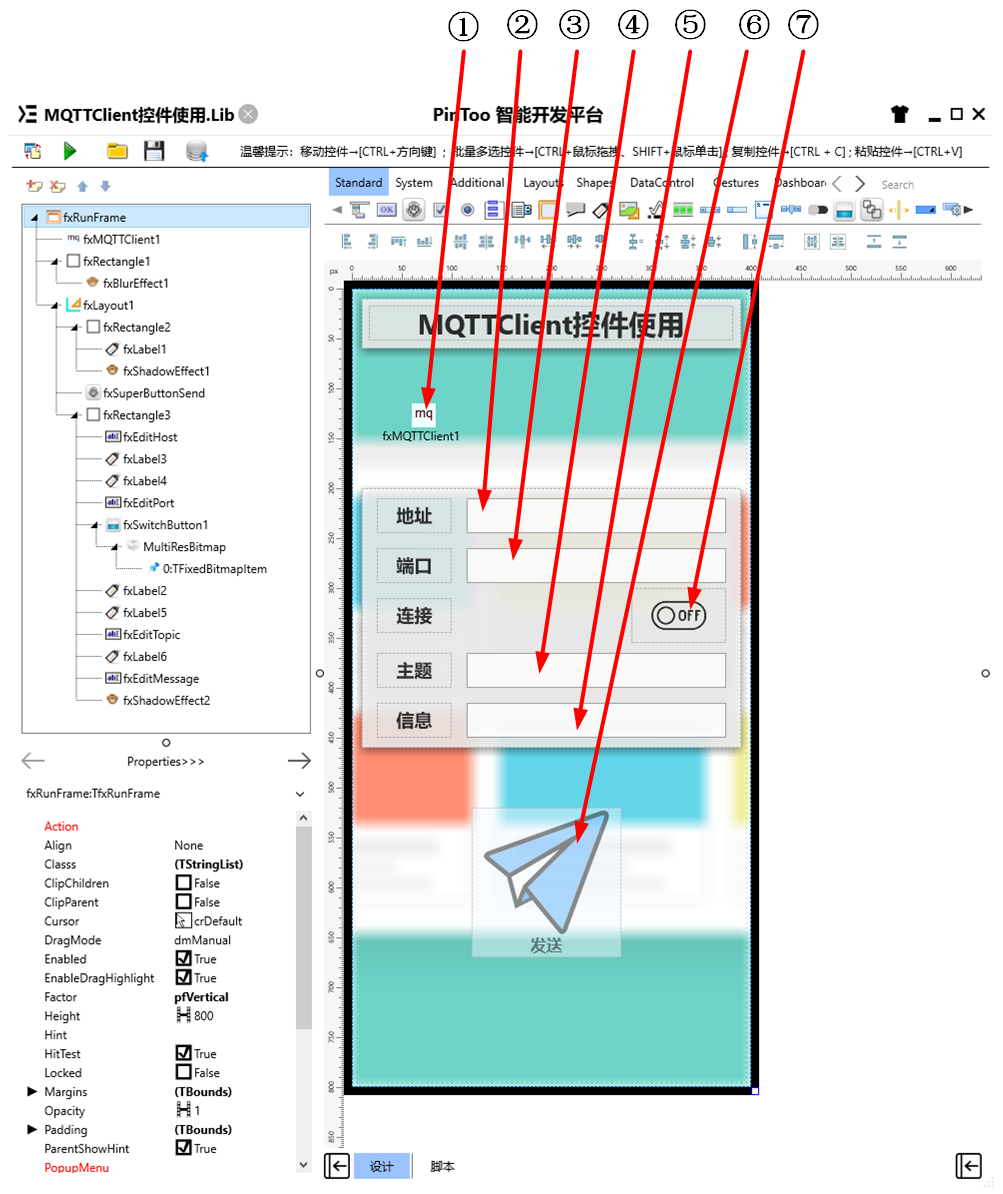Click the delete-node icon above the component tree

click(57, 186)
